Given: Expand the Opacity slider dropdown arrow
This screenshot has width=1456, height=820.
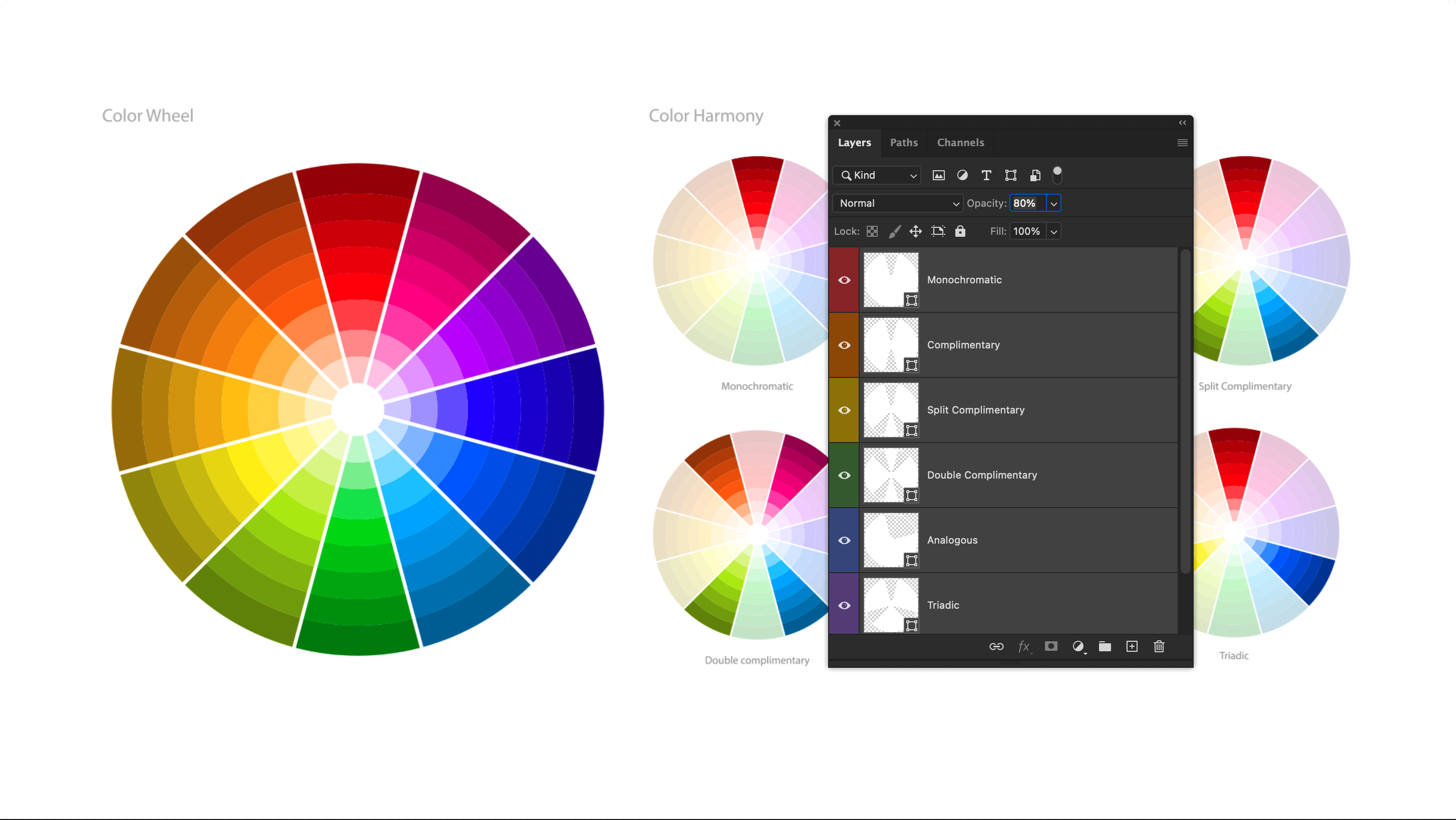Looking at the screenshot, I should pyautogui.click(x=1053, y=203).
